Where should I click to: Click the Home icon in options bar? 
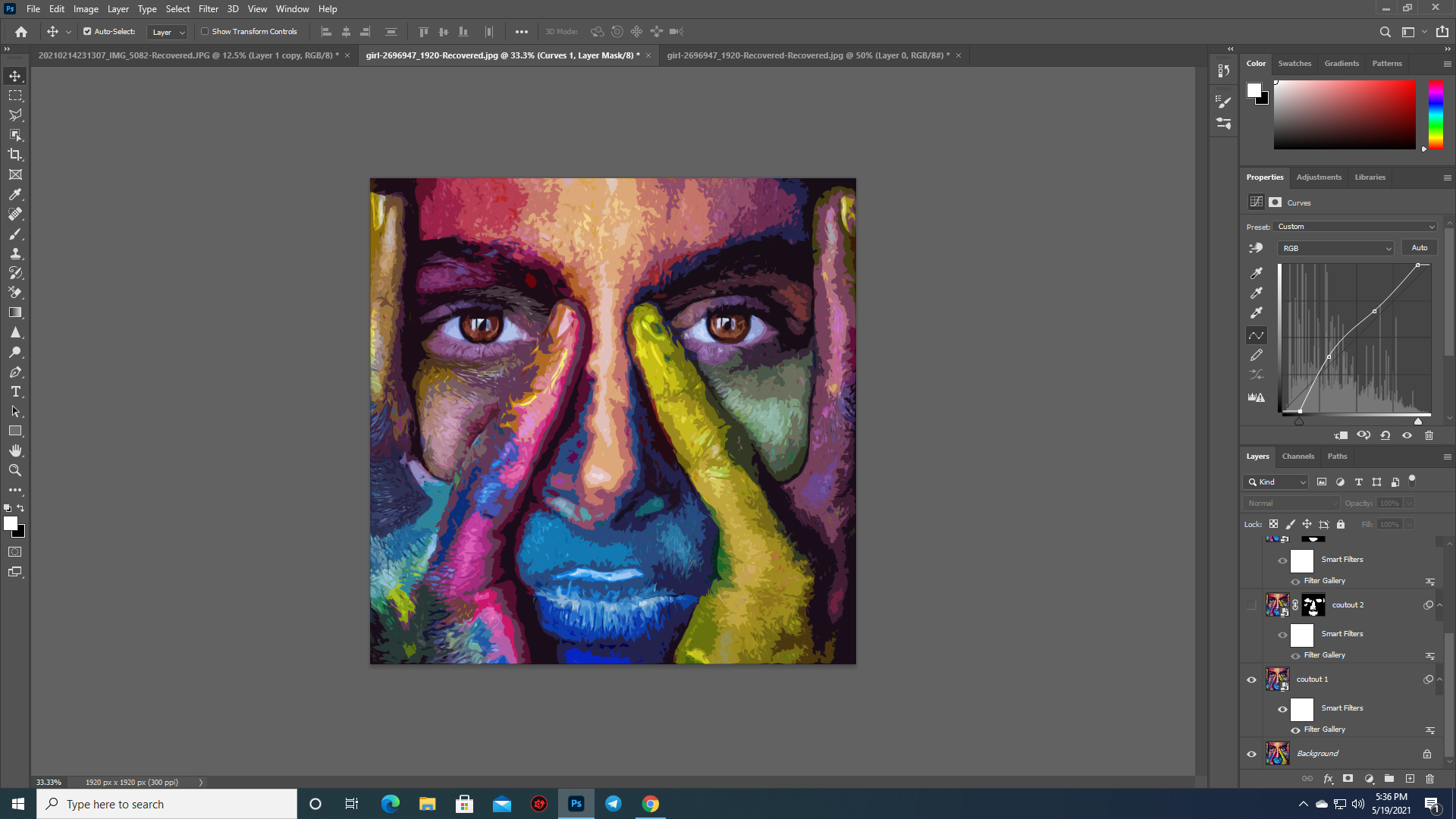21,32
